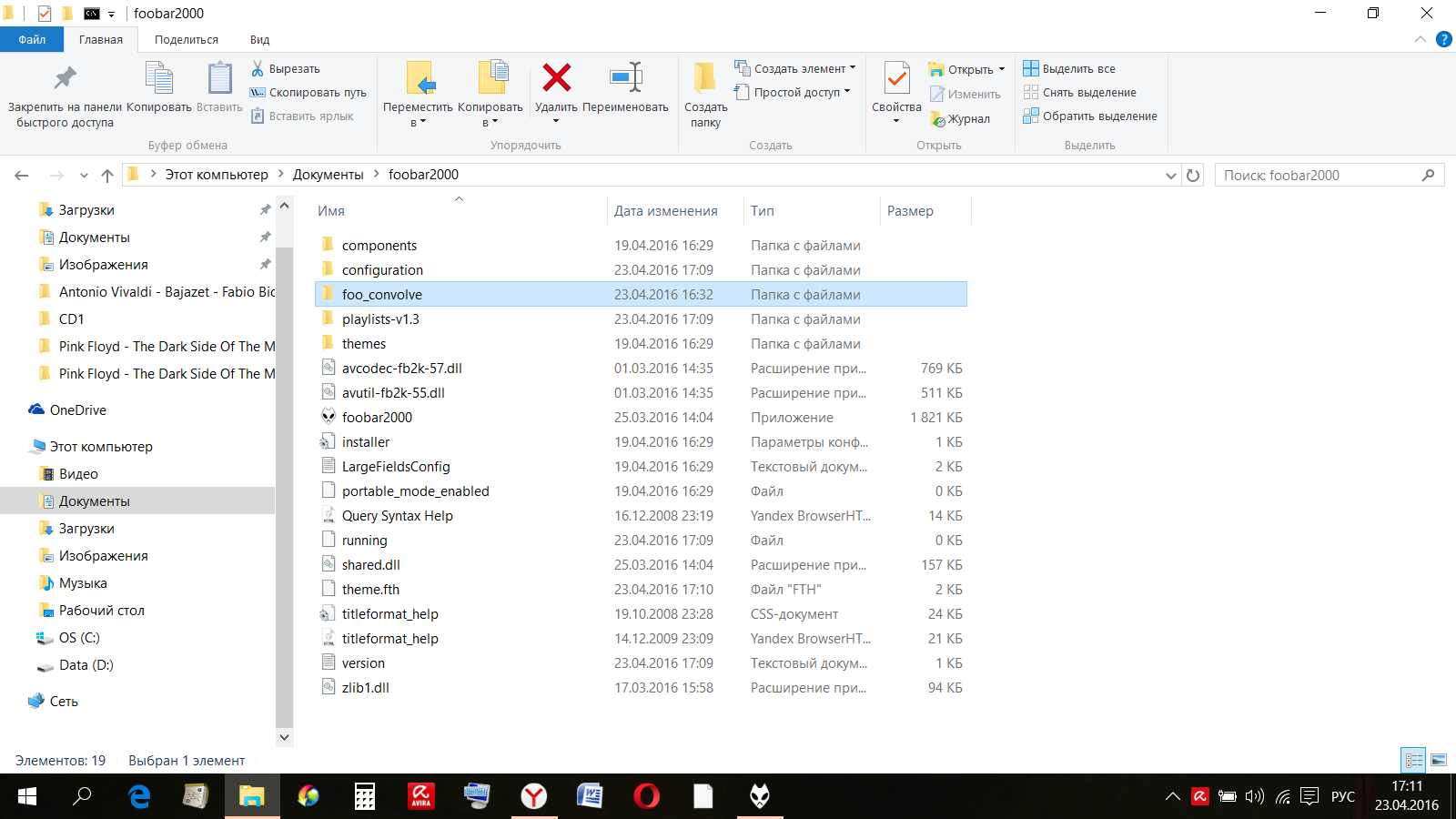Open Calculator from the taskbar
1456x819 pixels.
(365, 796)
